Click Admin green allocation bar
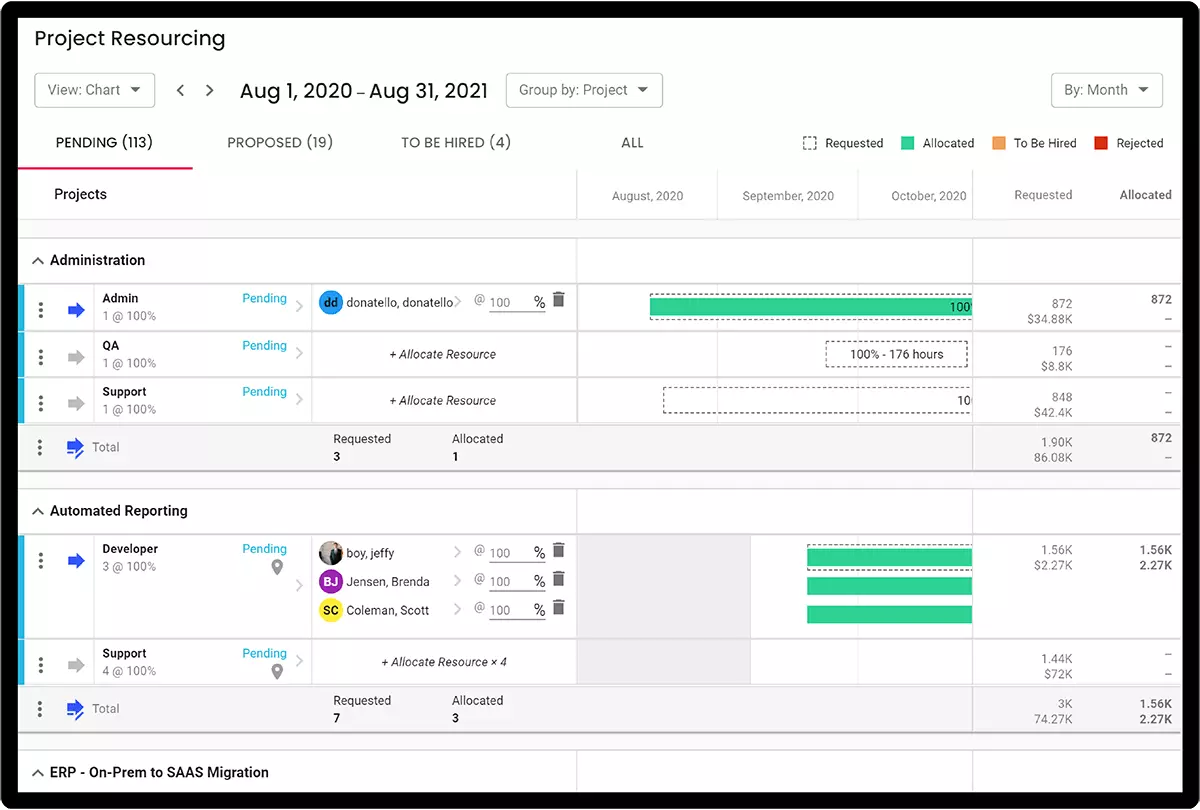 coord(811,307)
